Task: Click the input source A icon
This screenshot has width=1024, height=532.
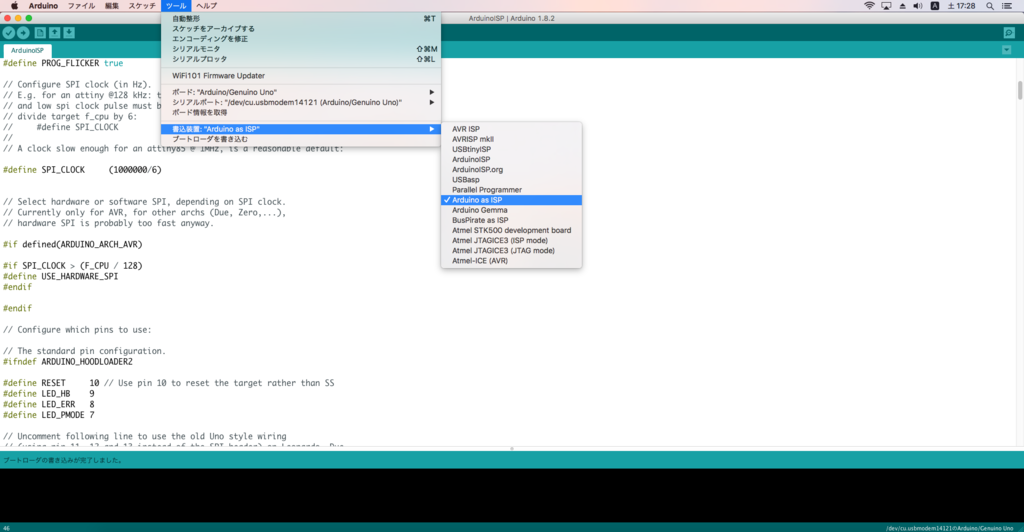Action: (x=935, y=6)
